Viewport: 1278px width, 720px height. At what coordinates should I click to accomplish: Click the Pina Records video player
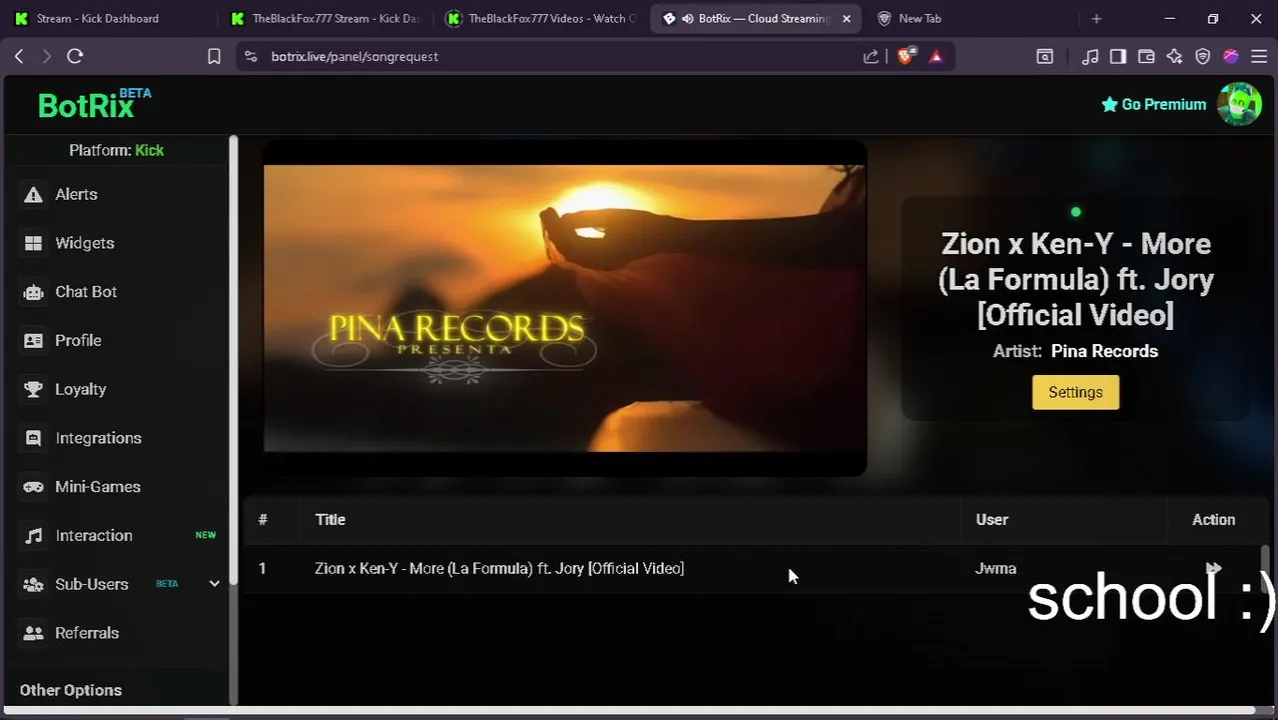click(564, 308)
